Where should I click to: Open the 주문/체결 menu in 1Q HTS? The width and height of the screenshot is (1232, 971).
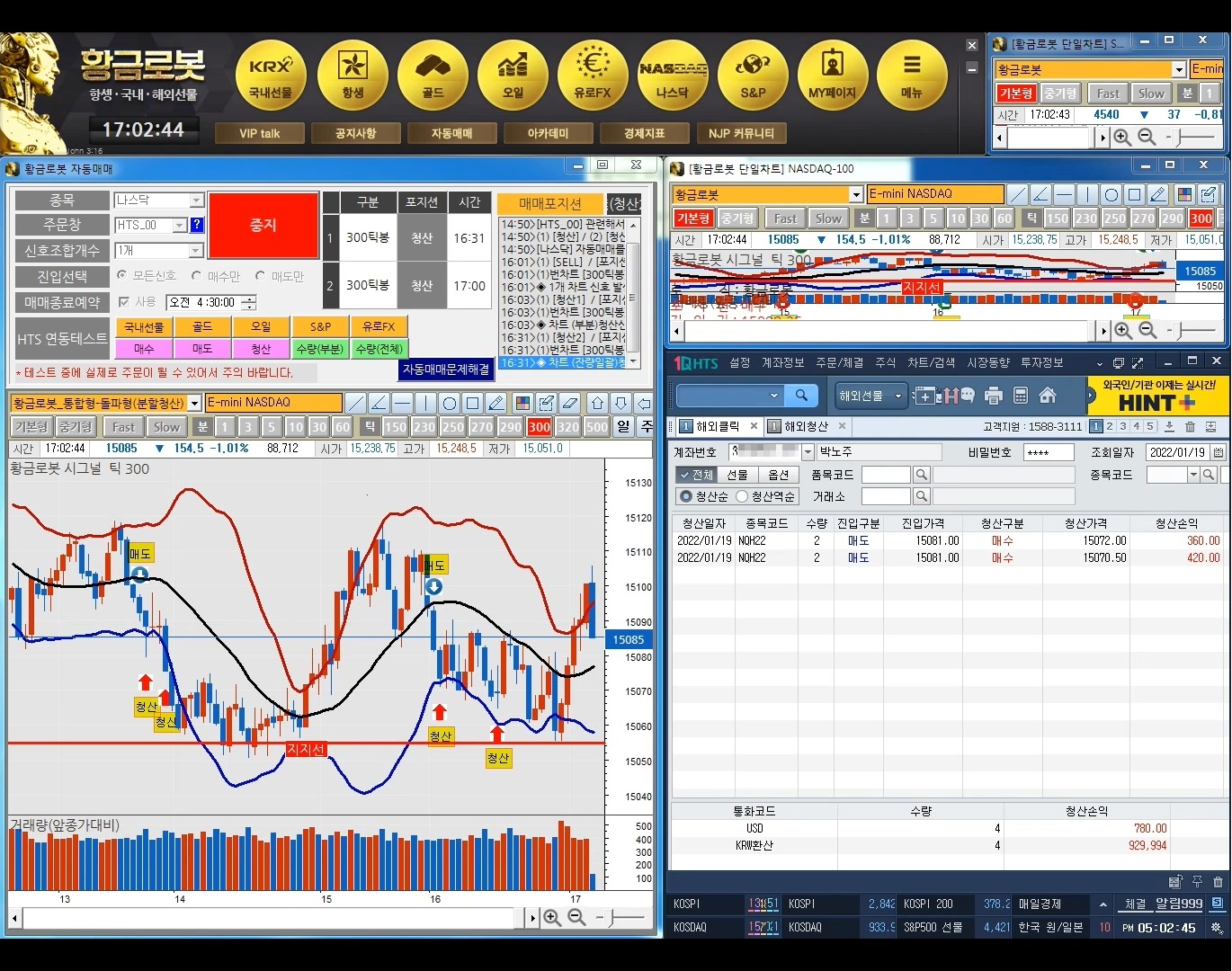[839, 362]
